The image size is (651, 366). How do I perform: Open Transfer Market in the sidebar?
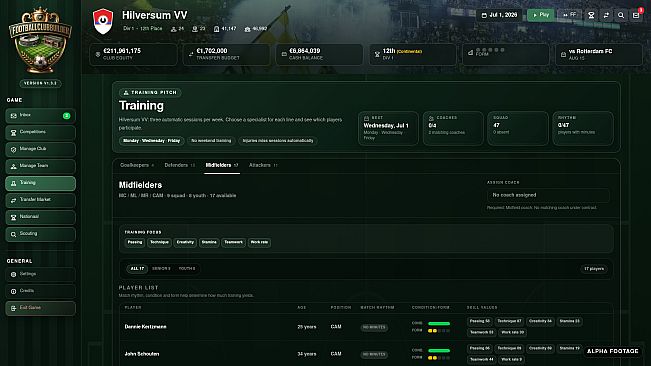point(40,200)
